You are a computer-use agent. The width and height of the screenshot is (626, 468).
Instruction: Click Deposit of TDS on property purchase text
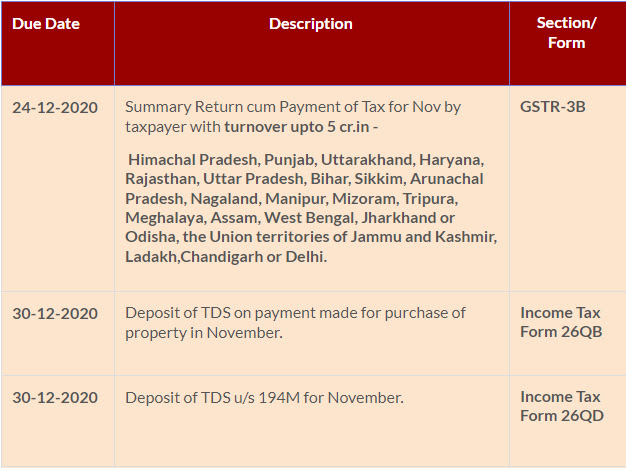[295, 323]
